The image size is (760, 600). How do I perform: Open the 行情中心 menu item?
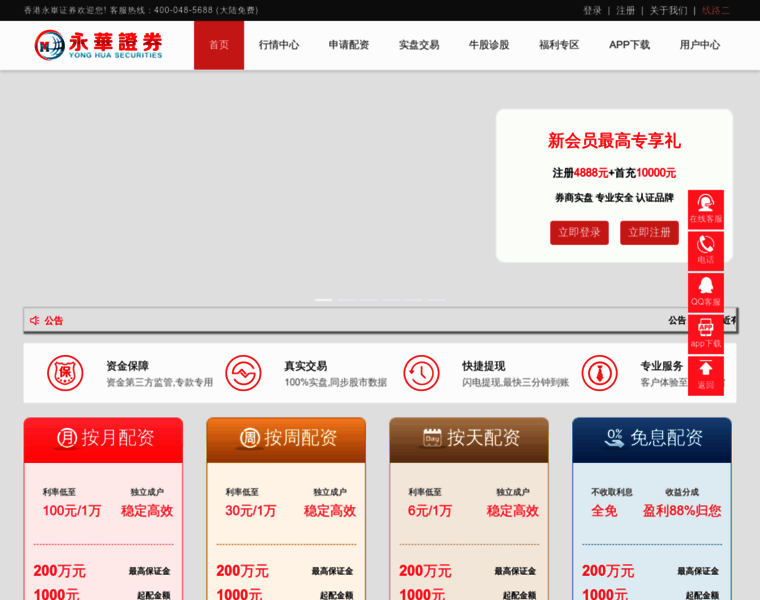[x=279, y=45]
